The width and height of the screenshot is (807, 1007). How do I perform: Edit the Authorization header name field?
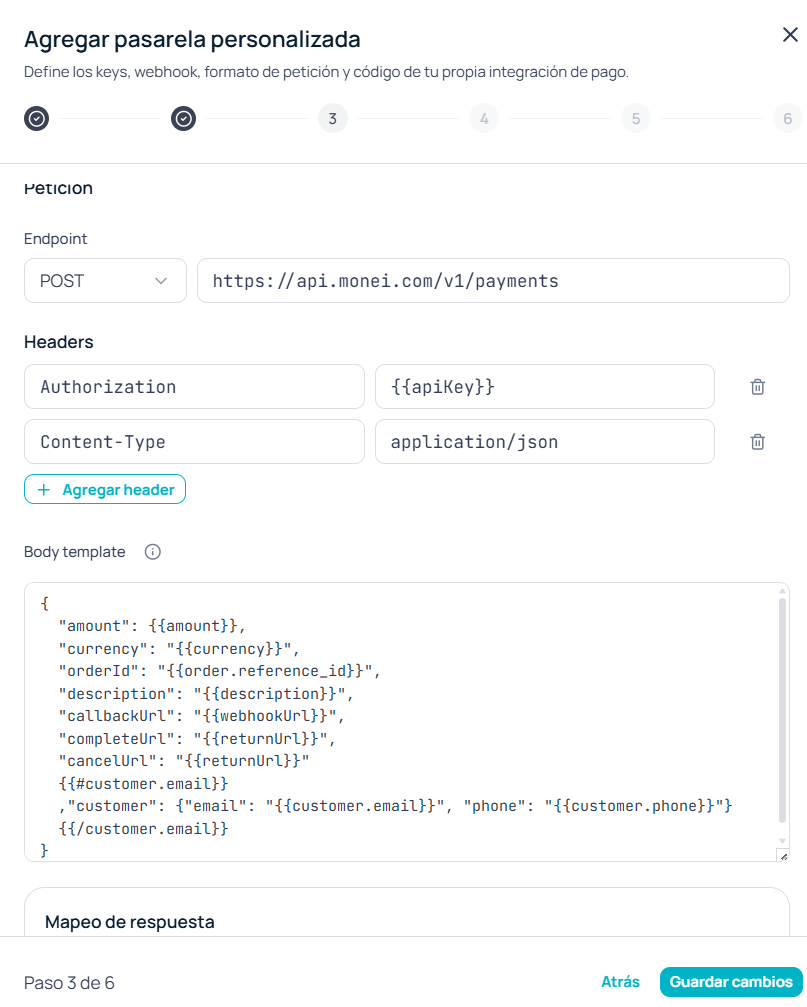tap(195, 387)
